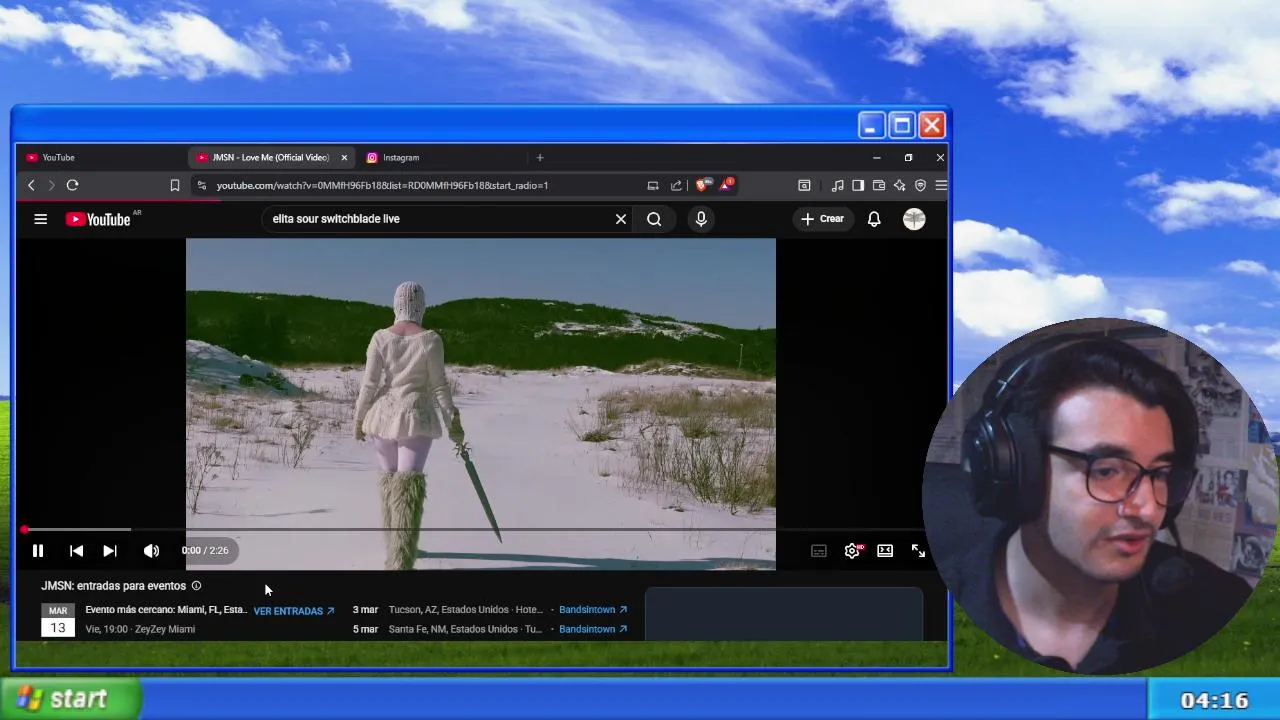The height and width of the screenshot is (720, 1280).
Task: Open the Brave Rewards triangle icon
Action: click(x=726, y=185)
